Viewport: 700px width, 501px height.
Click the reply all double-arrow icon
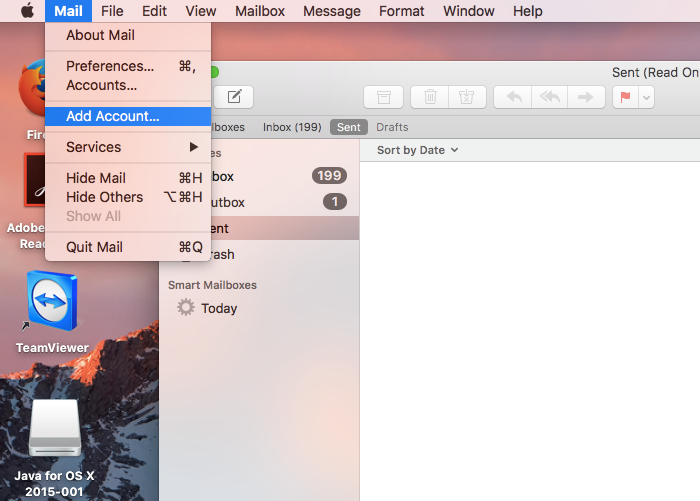[550, 97]
